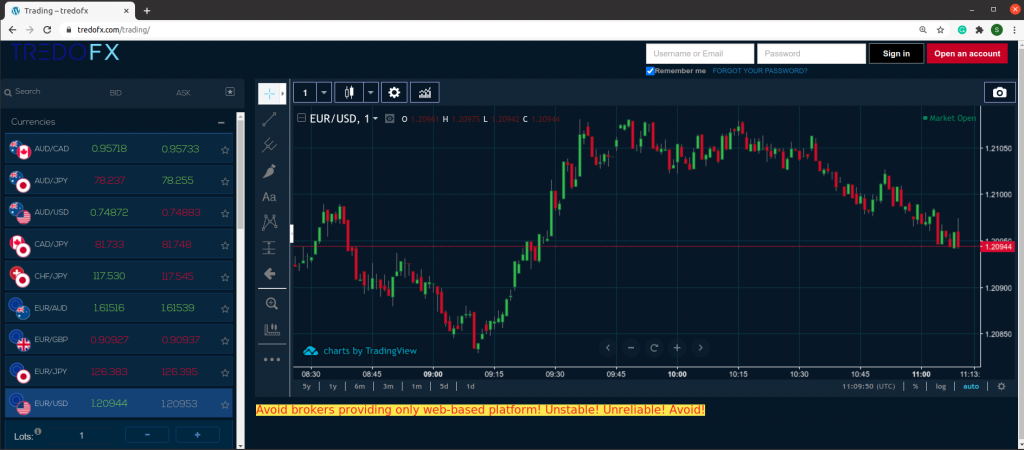
Task: Click the Username or Email field
Action: pyautogui.click(x=699, y=54)
